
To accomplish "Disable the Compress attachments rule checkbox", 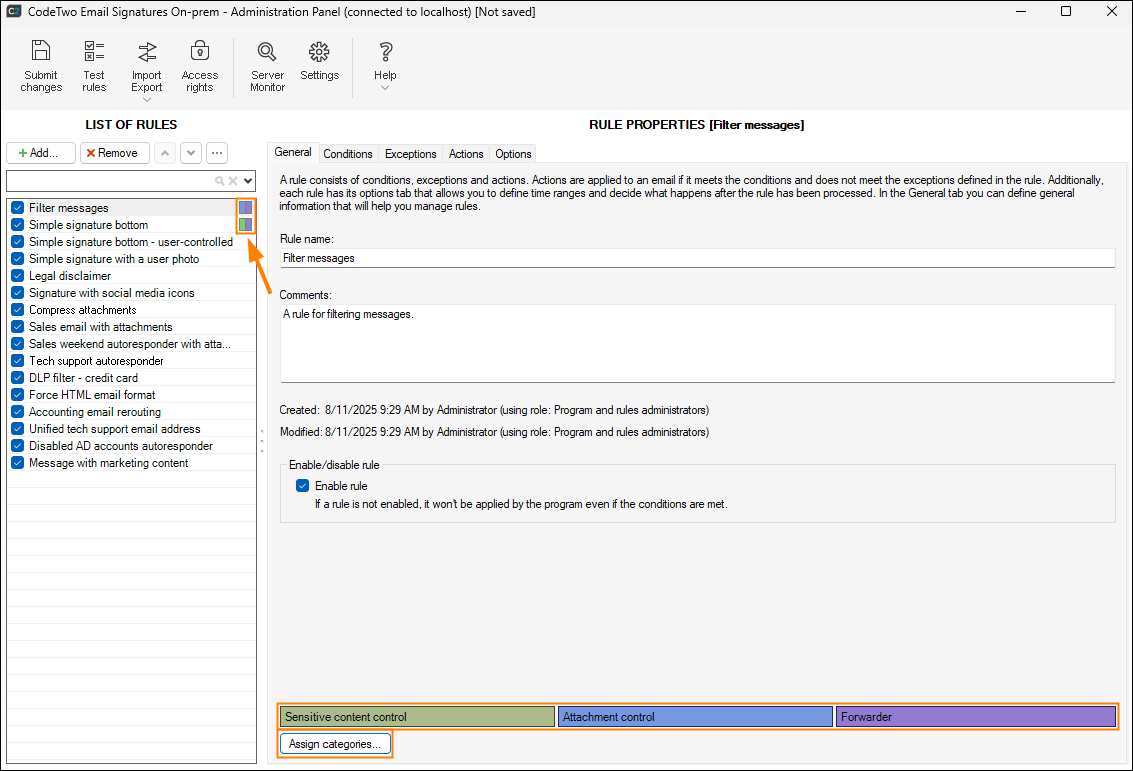I will (x=17, y=310).
